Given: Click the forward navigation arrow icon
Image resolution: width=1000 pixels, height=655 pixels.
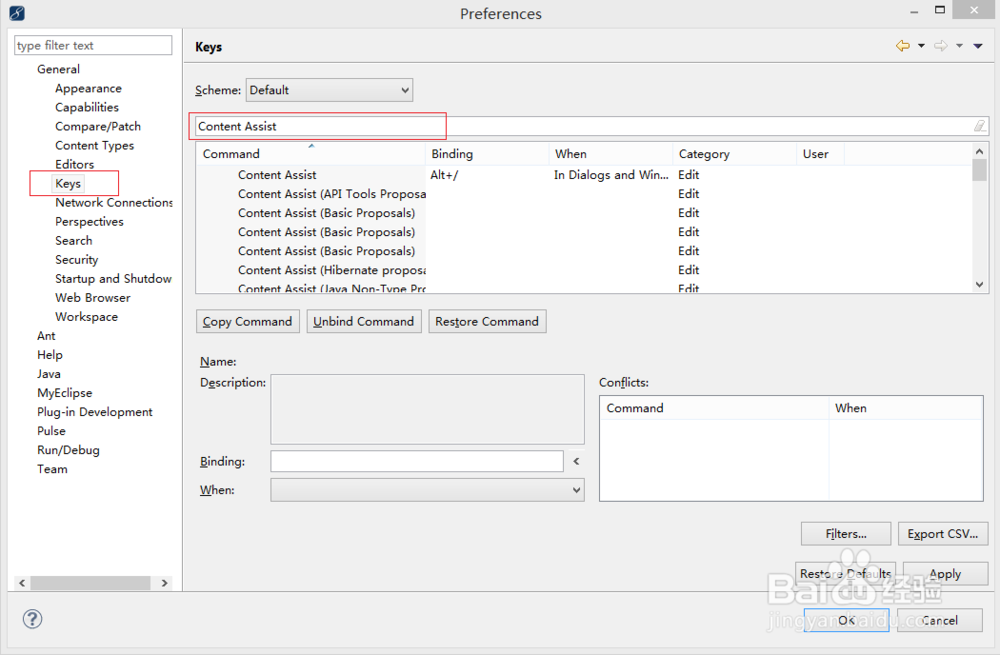Looking at the screenshot, I should (x=940, y=46).
